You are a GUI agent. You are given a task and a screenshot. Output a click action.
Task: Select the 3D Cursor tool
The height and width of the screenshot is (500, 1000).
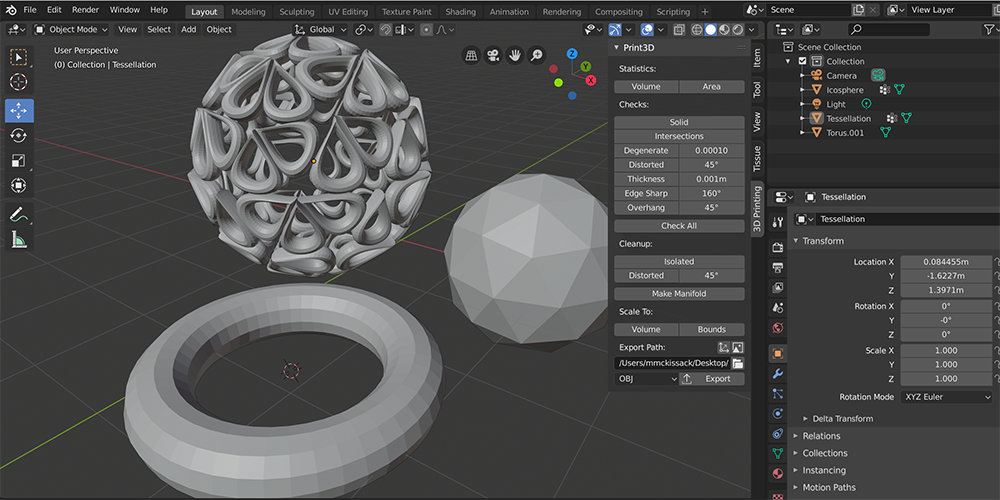tap(19, 82)
